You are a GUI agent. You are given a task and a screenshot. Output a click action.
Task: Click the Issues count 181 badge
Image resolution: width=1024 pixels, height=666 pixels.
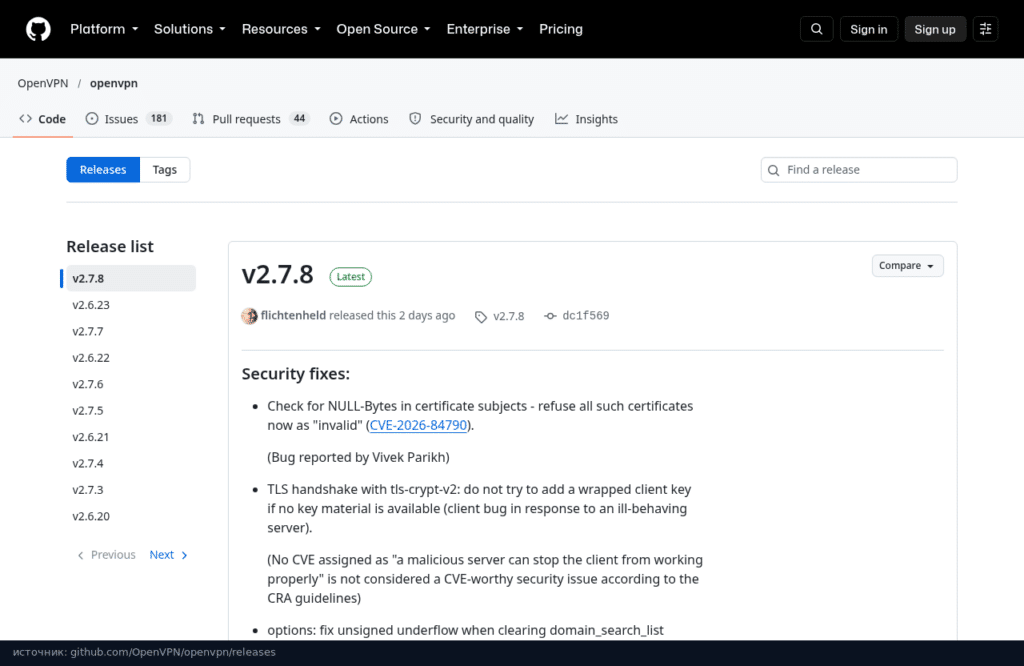coord(159,118)
